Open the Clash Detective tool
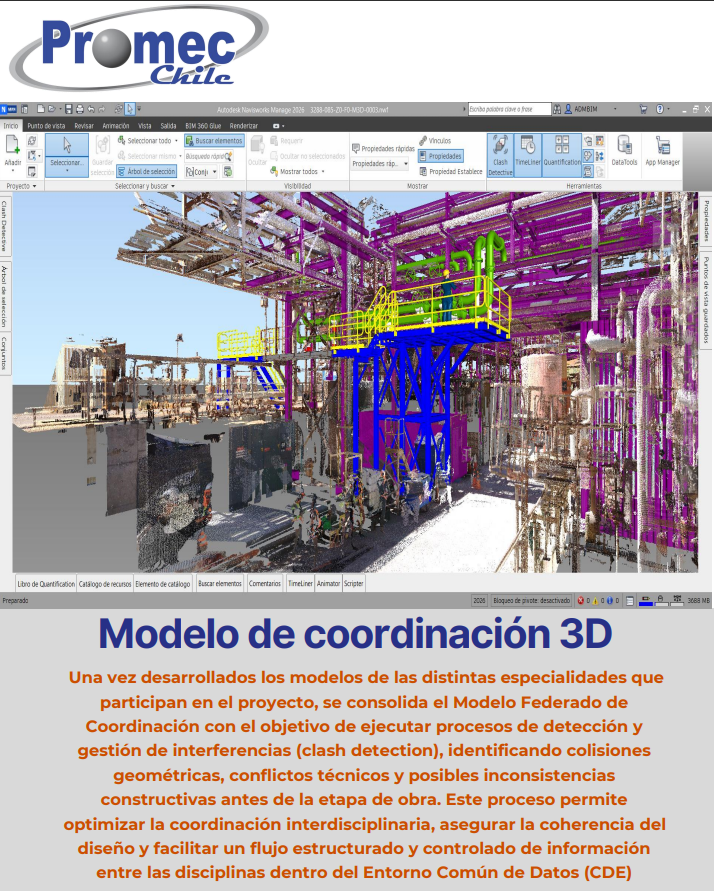Screen dimensions: 714x891 500,156
